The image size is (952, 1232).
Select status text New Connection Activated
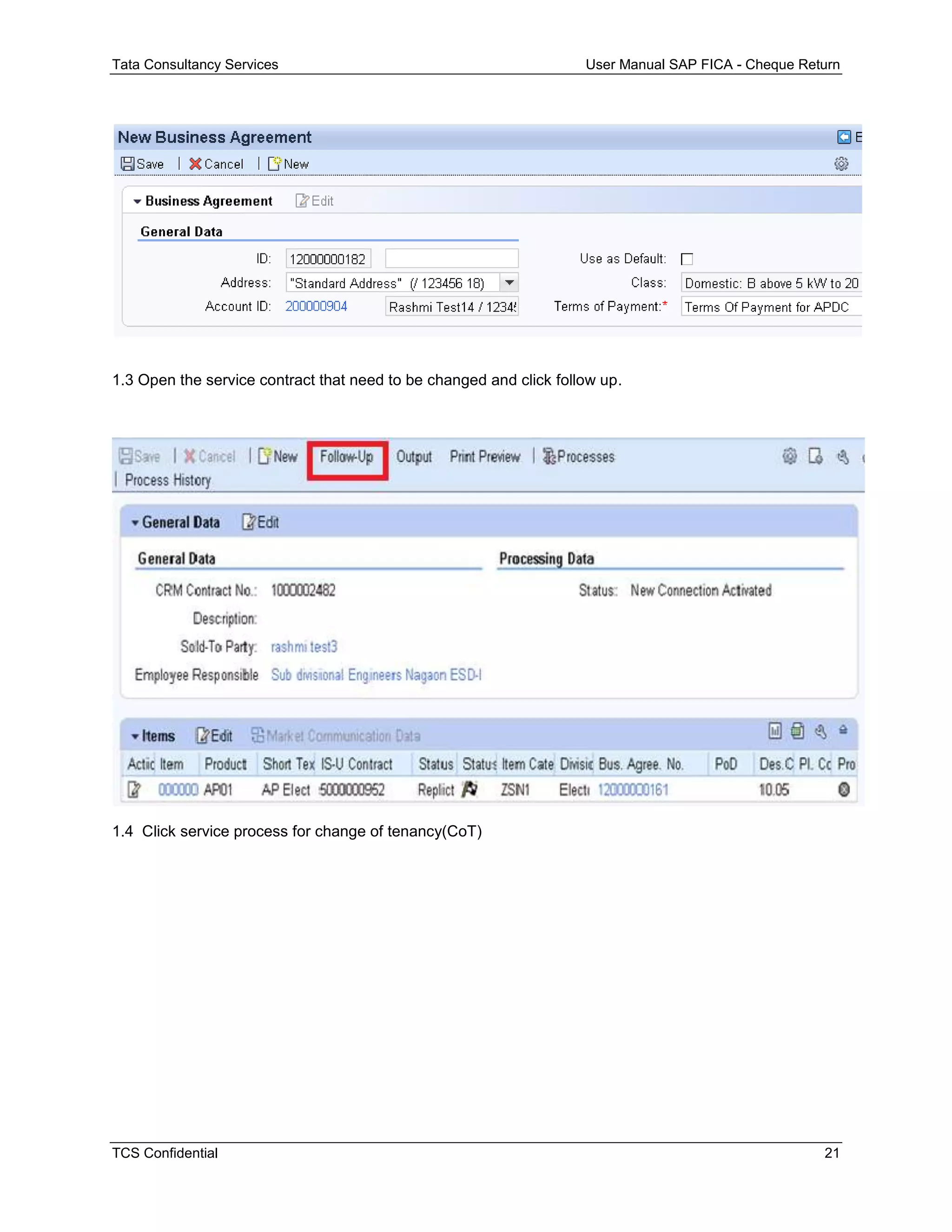(701, 590)
